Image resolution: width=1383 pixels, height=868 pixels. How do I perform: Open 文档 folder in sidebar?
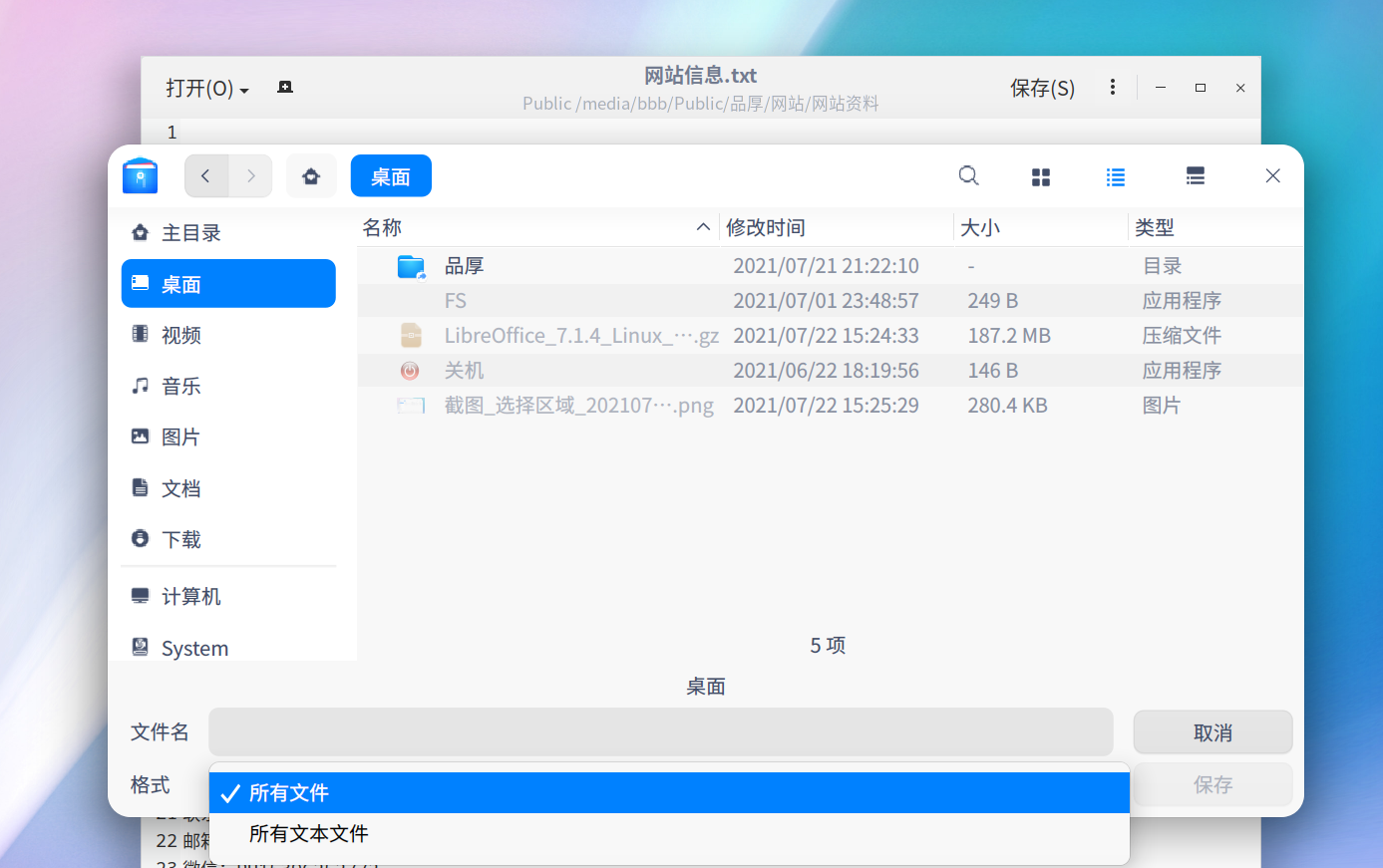(228, 488)
